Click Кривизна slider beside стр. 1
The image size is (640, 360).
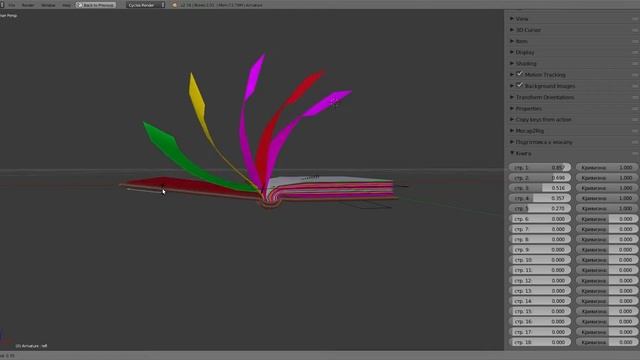607,167
